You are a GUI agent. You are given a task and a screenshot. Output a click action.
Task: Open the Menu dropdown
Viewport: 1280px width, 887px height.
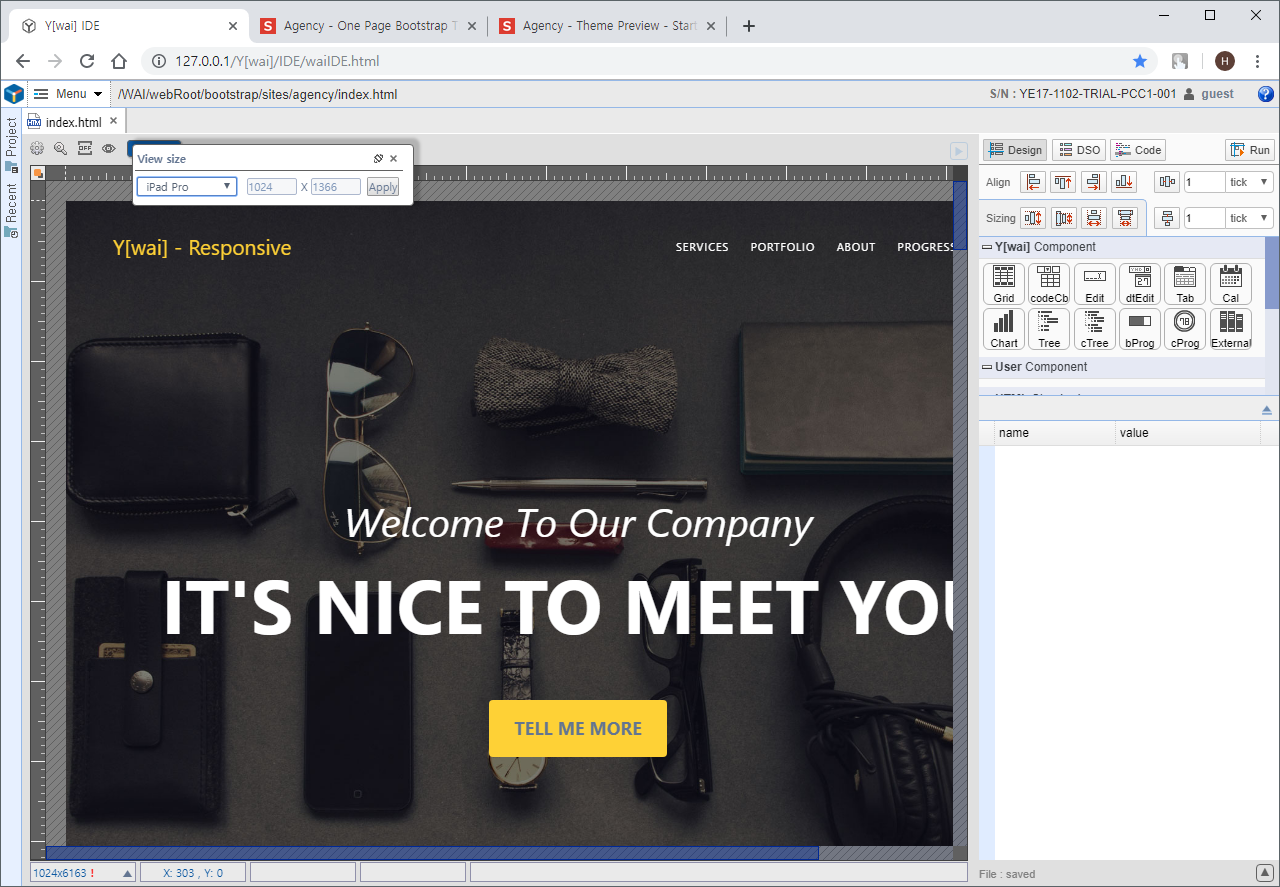[69, 94]
